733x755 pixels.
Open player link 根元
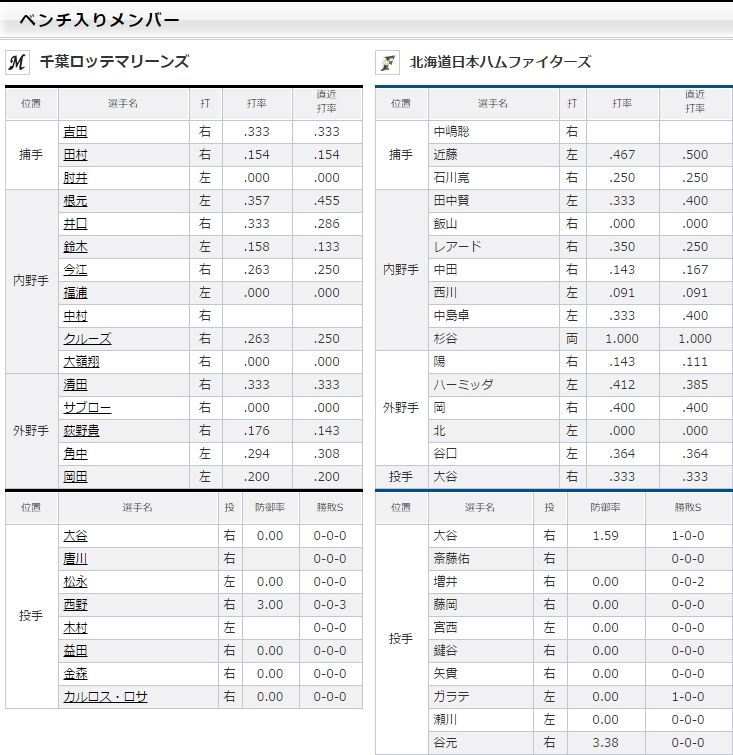[x=76, y=201]
